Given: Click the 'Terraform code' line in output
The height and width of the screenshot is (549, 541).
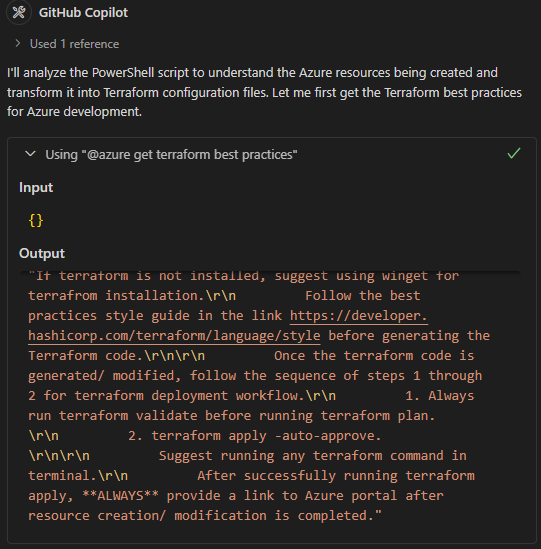Looking at the screenshot, I should coord(117,356).
